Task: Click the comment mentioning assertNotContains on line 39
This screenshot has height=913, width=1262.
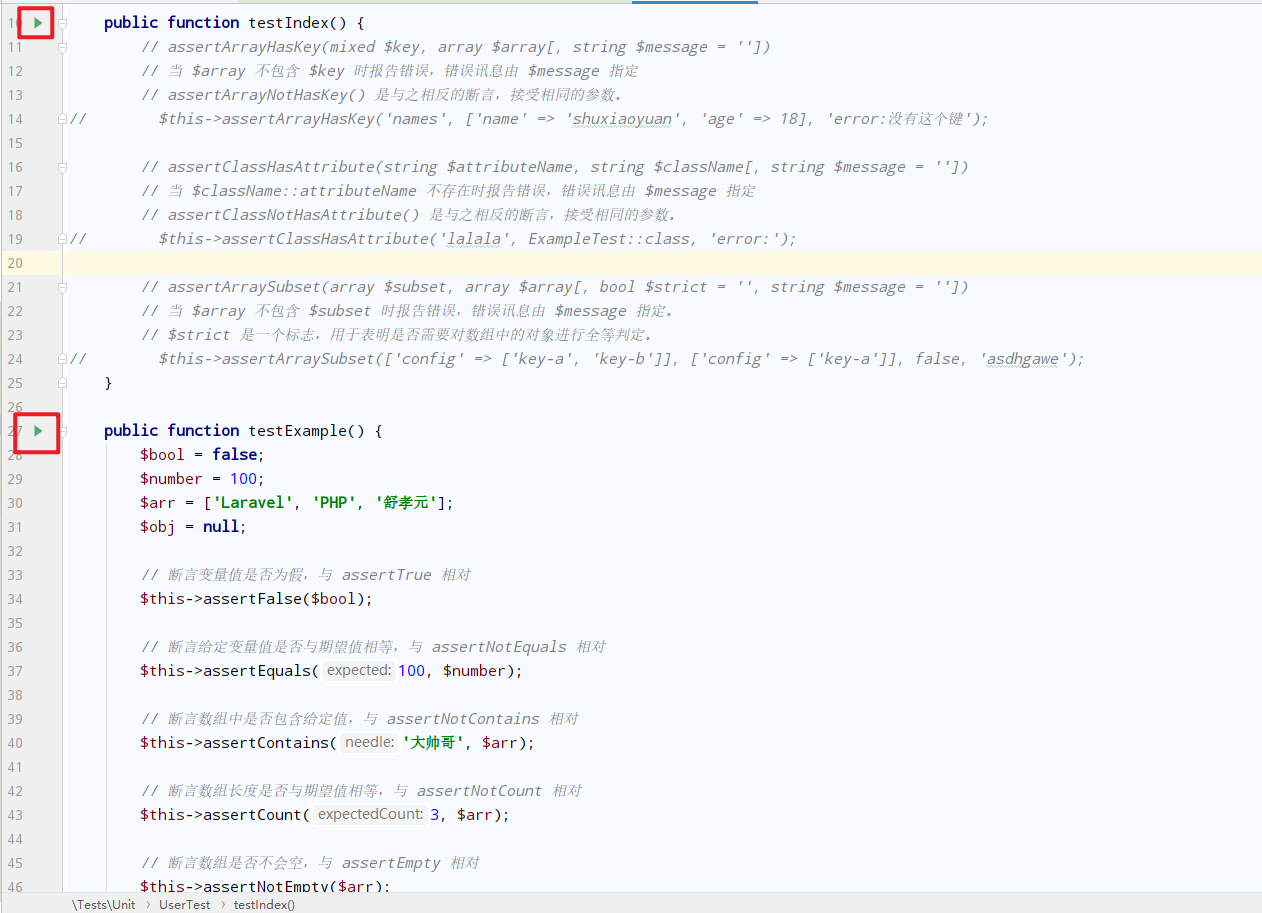Action: tap(360, 718)
